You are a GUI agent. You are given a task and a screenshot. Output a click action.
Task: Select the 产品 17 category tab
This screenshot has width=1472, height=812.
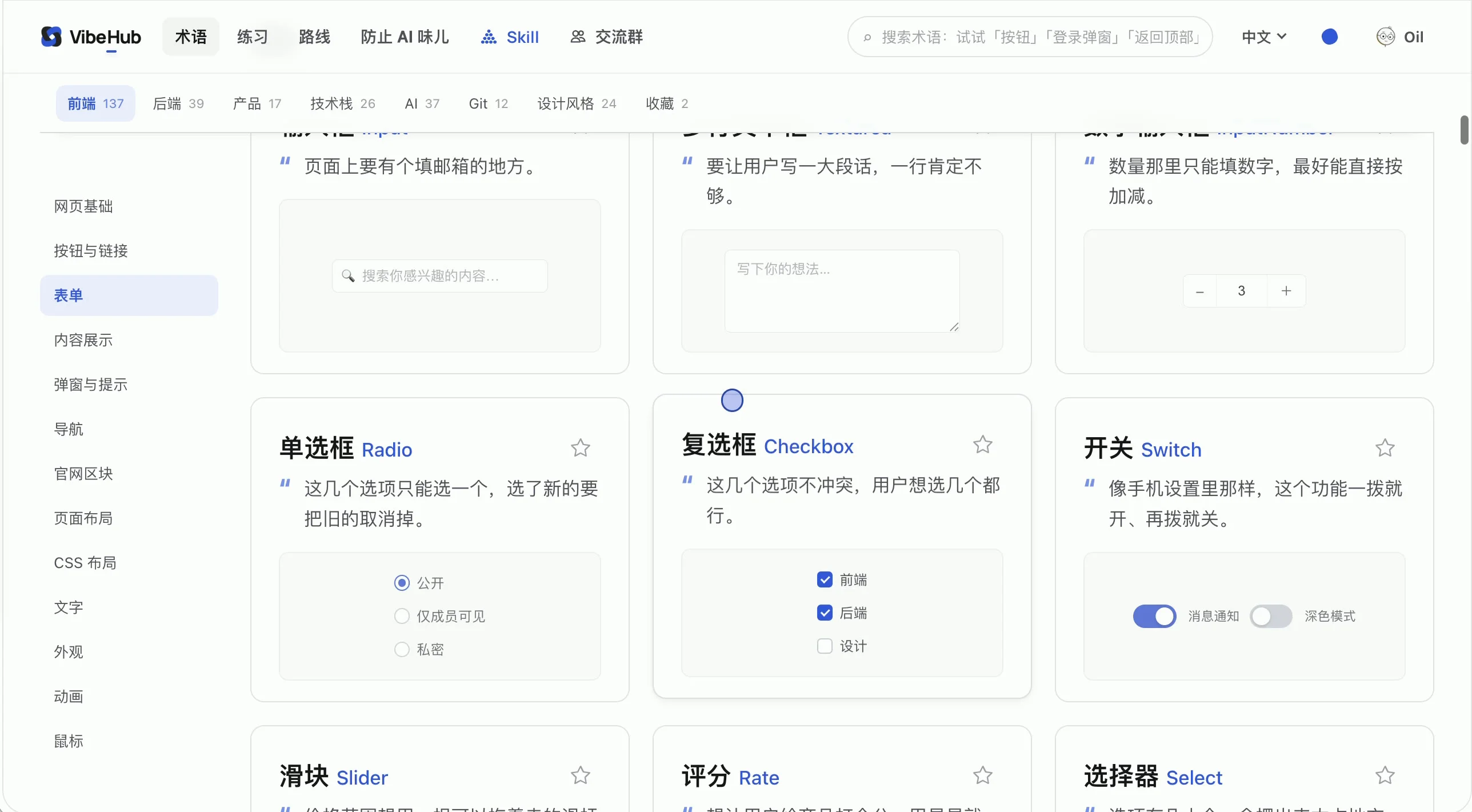pos(257,103)
